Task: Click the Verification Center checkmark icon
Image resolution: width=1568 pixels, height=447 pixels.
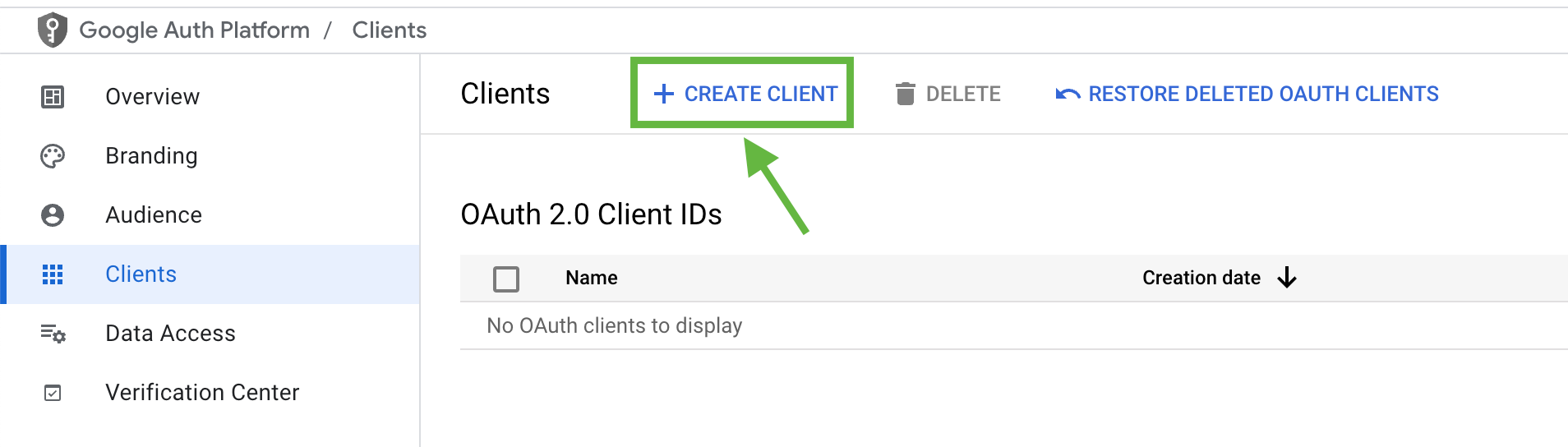Action: pyautogui.click(x=53, y=393)
